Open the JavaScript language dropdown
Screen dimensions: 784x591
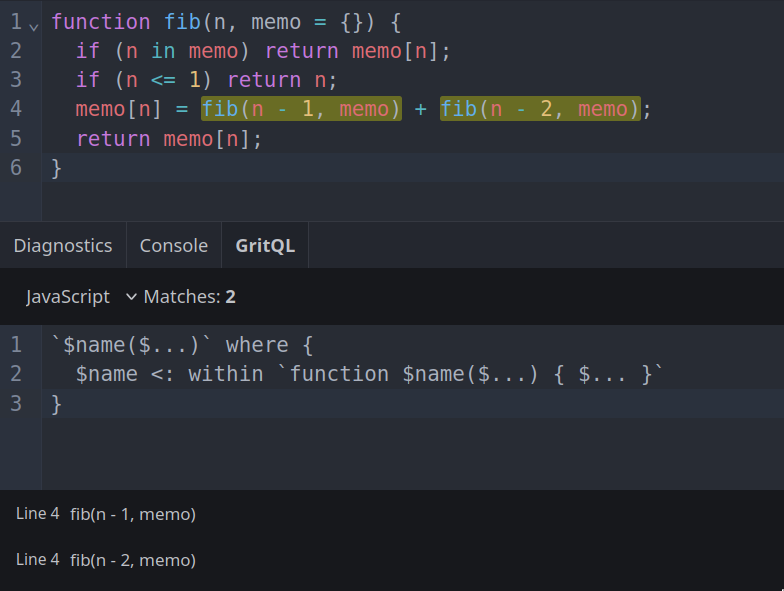[81, 297]
